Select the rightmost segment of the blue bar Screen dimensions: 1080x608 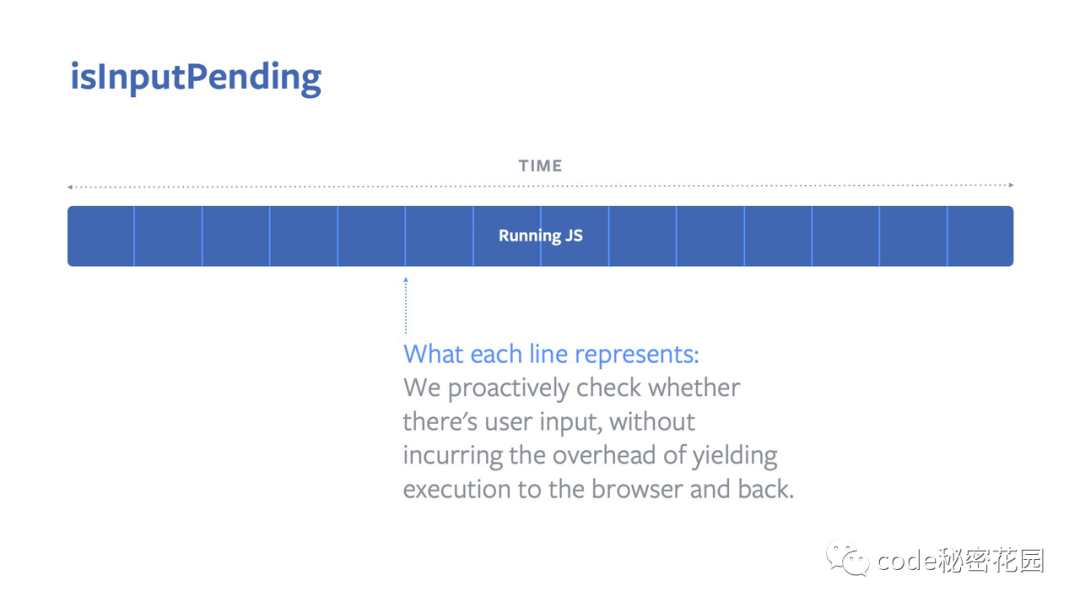(980, 236)
